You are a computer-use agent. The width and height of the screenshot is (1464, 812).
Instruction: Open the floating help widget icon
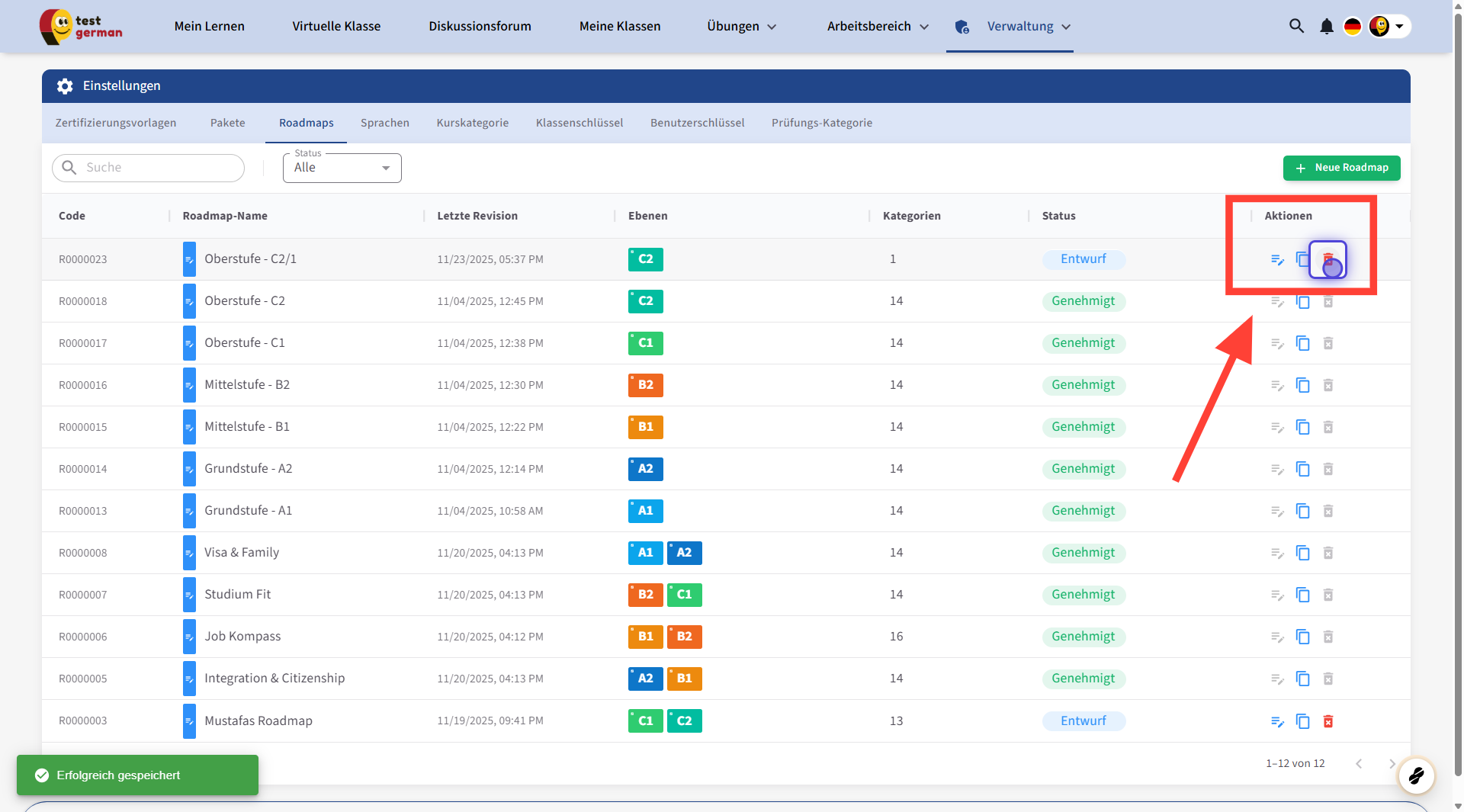[1416, 776]
